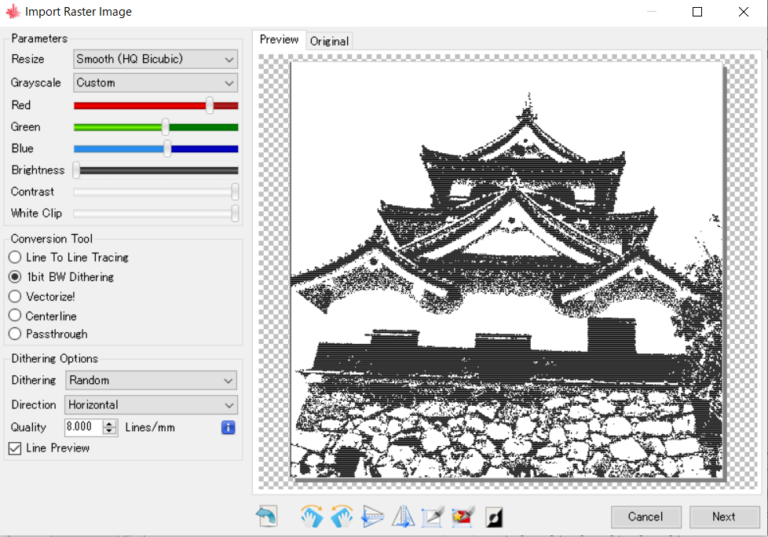Uncheck the Line Preview checkbox
Image resolution: width=768 pixels, height=537 pixels.
[15, 449]
